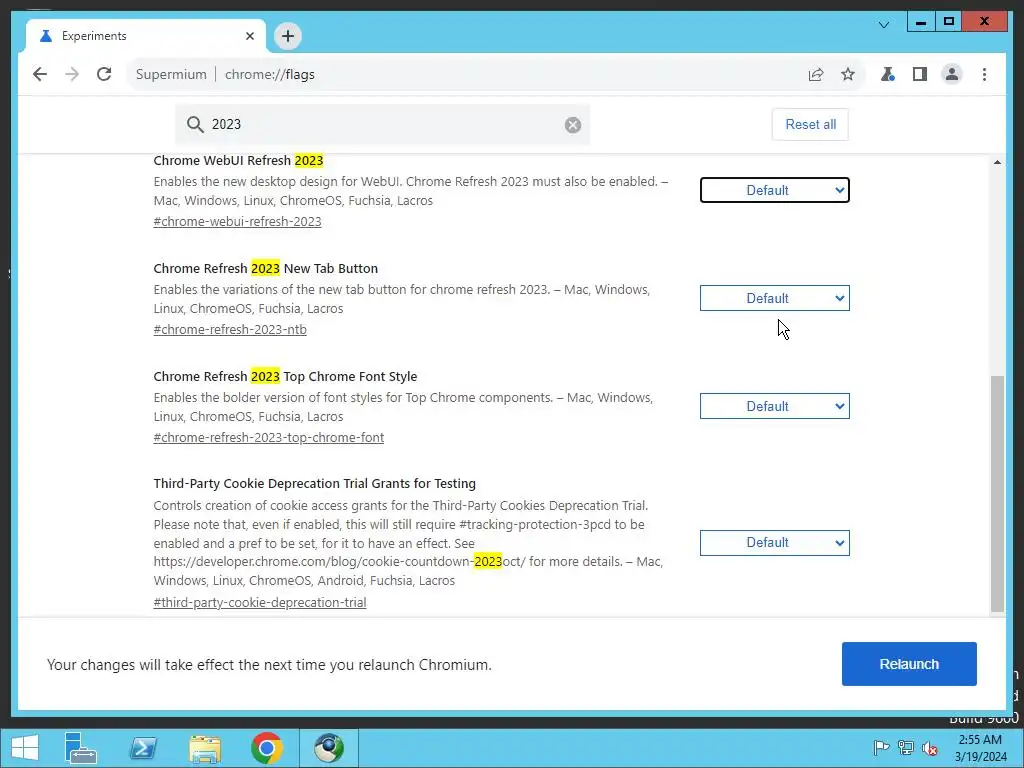Open a new tab with the plus button

click(288, 36)
